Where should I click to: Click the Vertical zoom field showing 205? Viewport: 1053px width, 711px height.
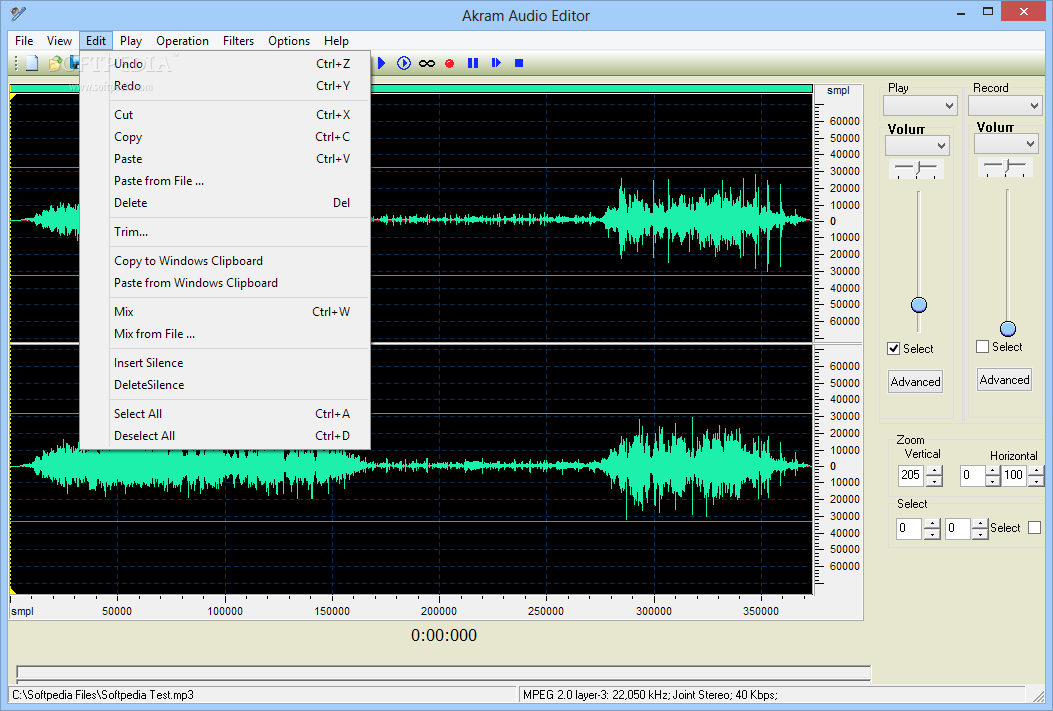(911, 475)
